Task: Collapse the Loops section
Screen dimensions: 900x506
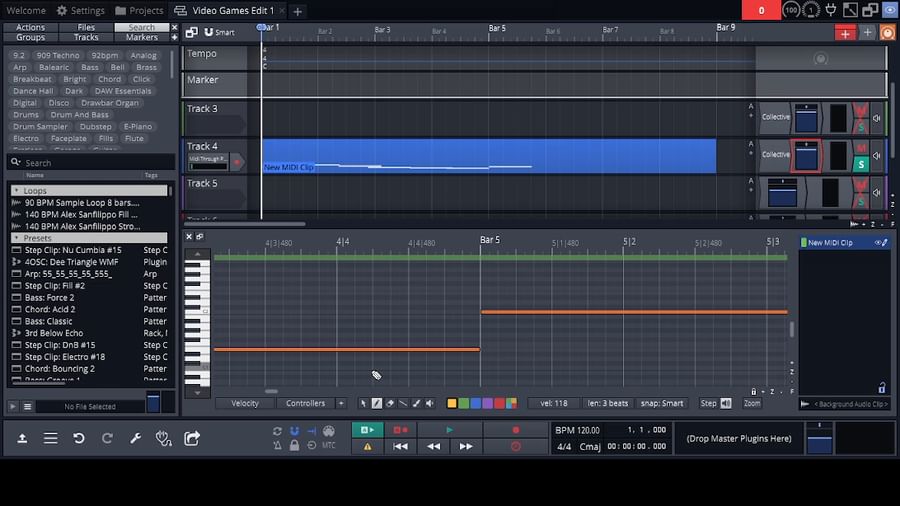Action: coord(16,190)
